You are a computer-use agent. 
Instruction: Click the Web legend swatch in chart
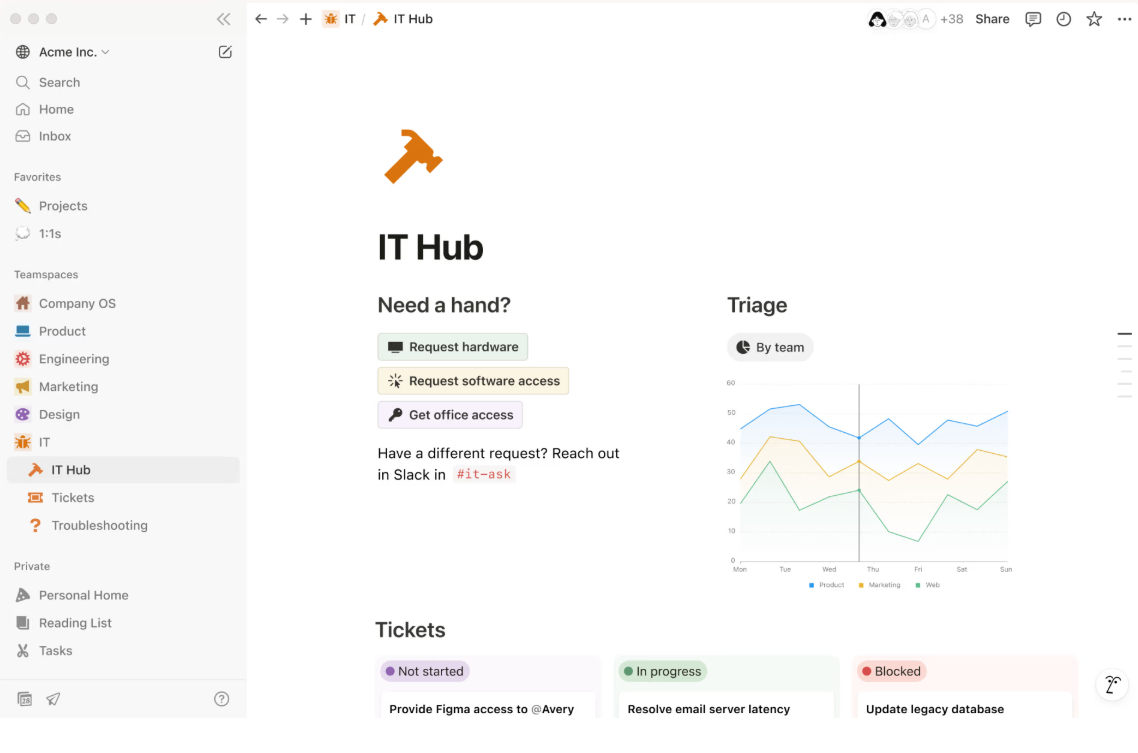point(918,585)
